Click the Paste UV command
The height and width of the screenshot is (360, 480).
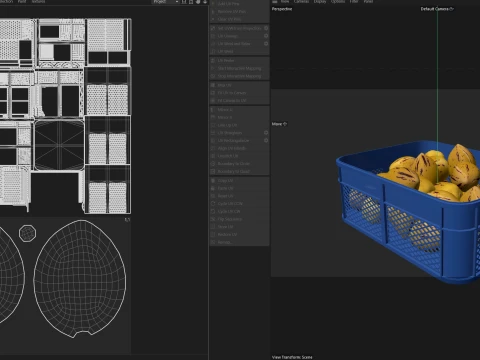[x=239, y=188]
